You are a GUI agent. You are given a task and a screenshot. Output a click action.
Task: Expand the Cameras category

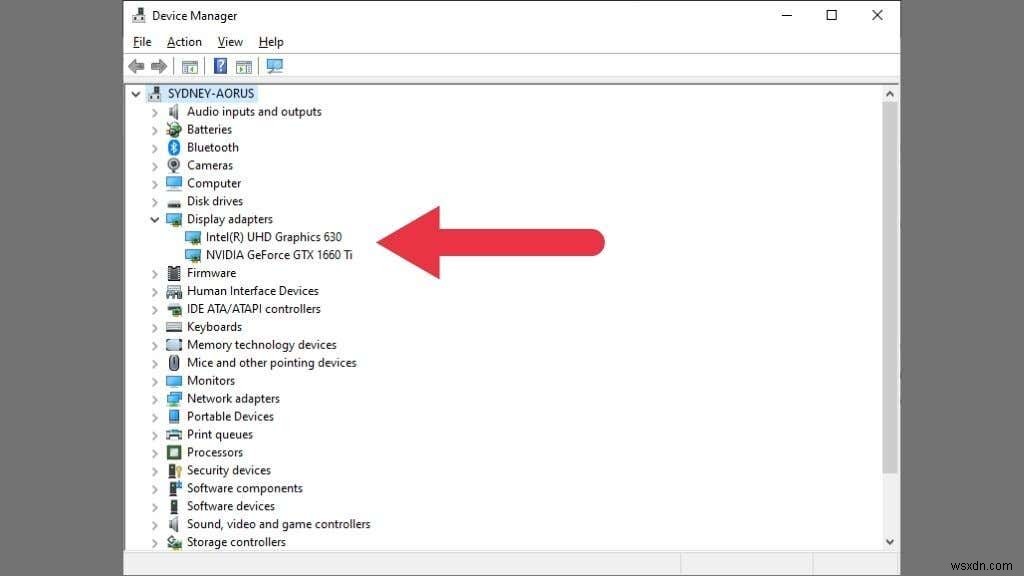(x=155, y=166)
